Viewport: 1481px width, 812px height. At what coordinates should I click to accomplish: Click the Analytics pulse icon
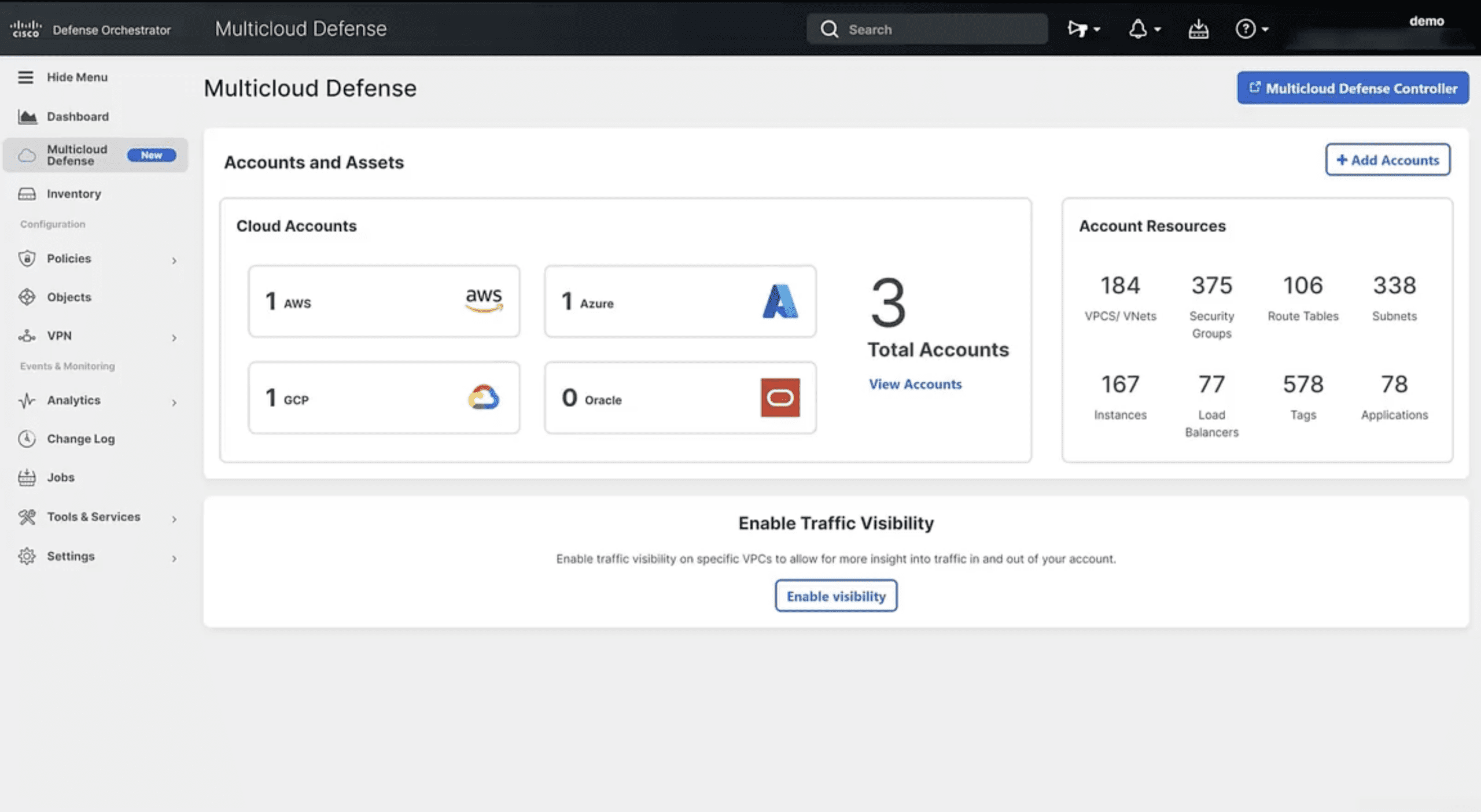27,400
